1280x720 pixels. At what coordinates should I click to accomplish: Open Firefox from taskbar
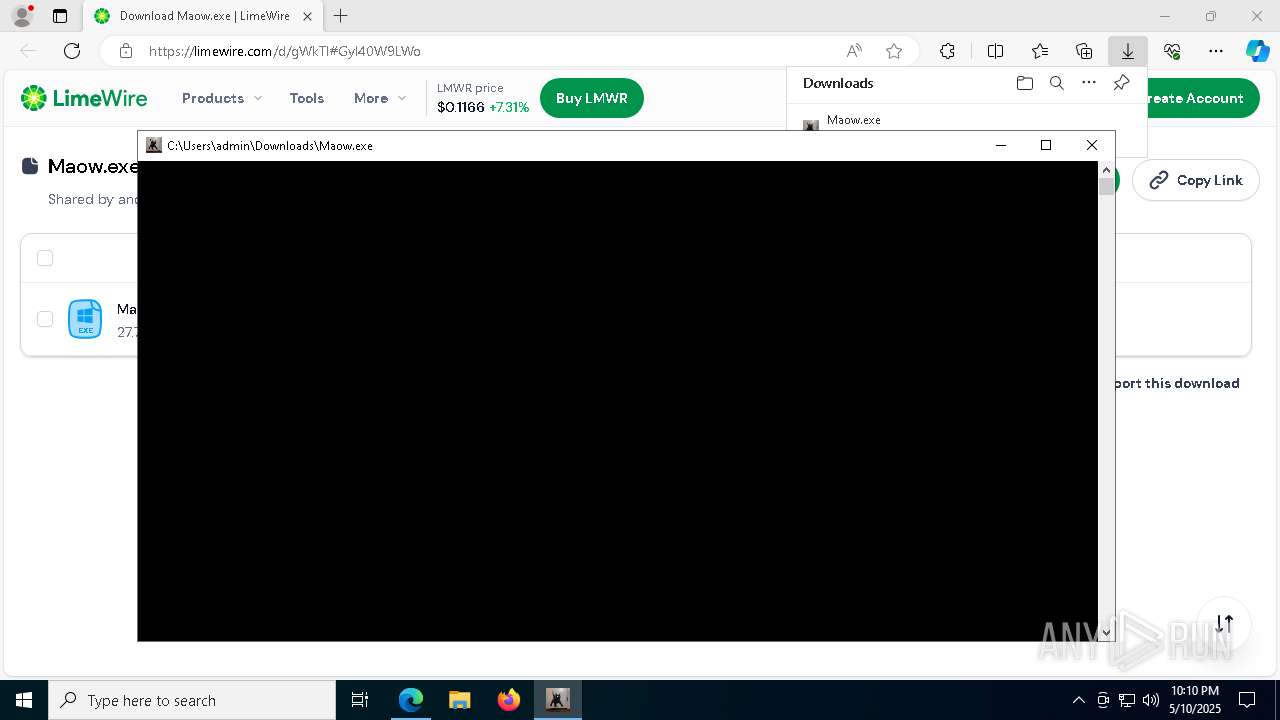point(509,700)
